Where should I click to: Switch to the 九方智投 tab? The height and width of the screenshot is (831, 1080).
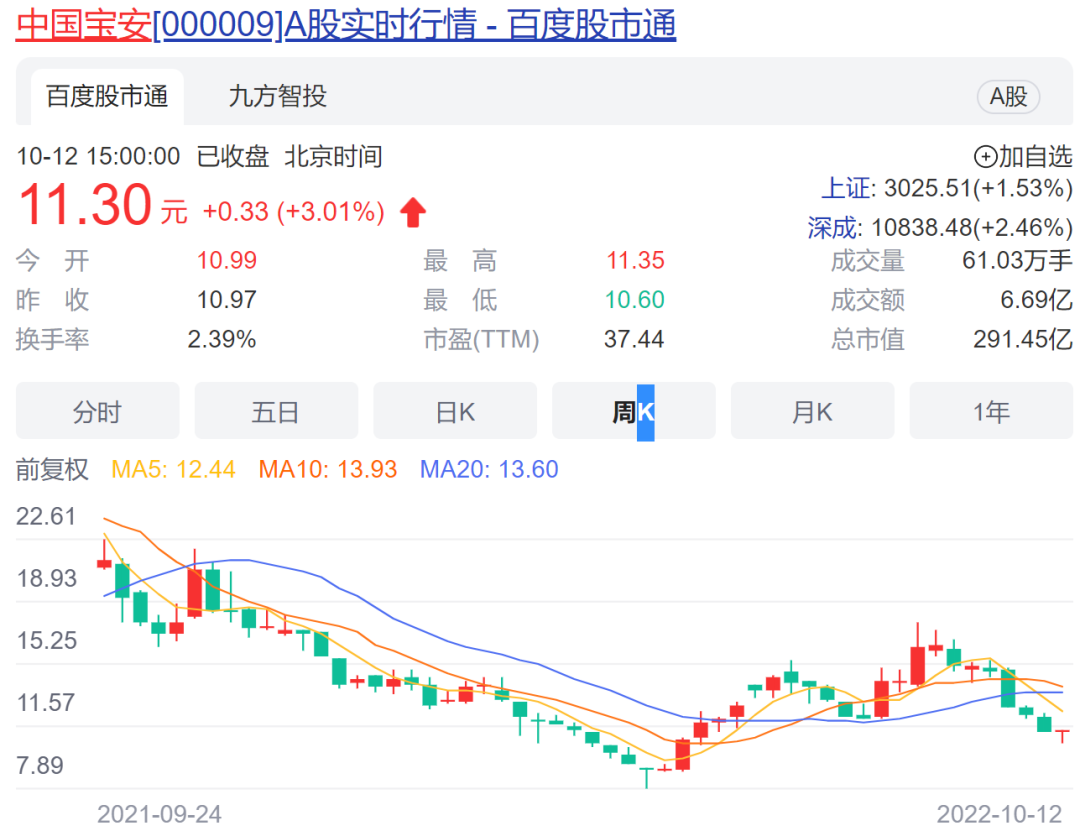pyautogui.click(x=277, y=96)
